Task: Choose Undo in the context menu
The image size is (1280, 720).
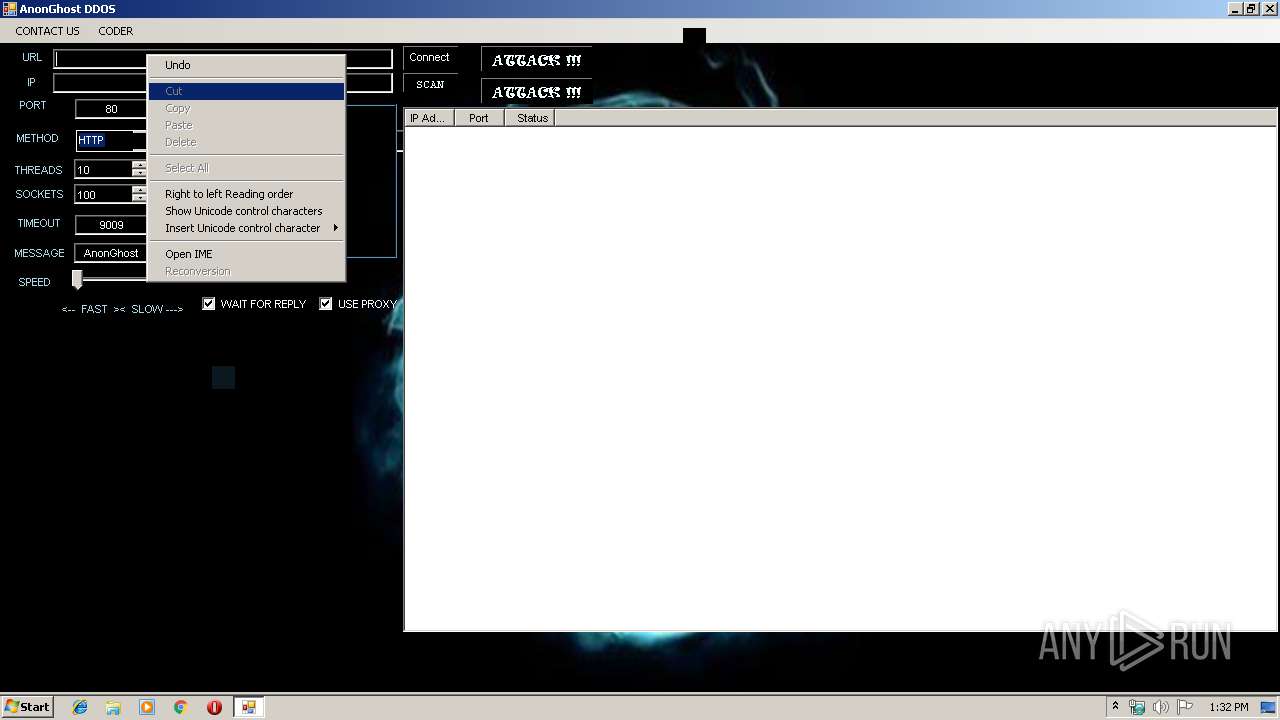Action: click(x=246, y=65)
